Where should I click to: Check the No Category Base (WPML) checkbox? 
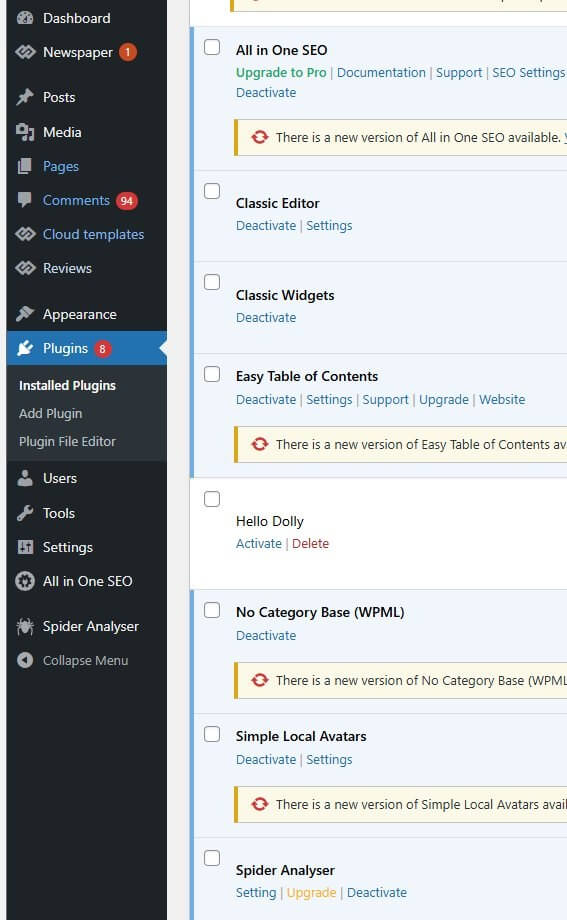pyautogui.click(x=212, y=610)
